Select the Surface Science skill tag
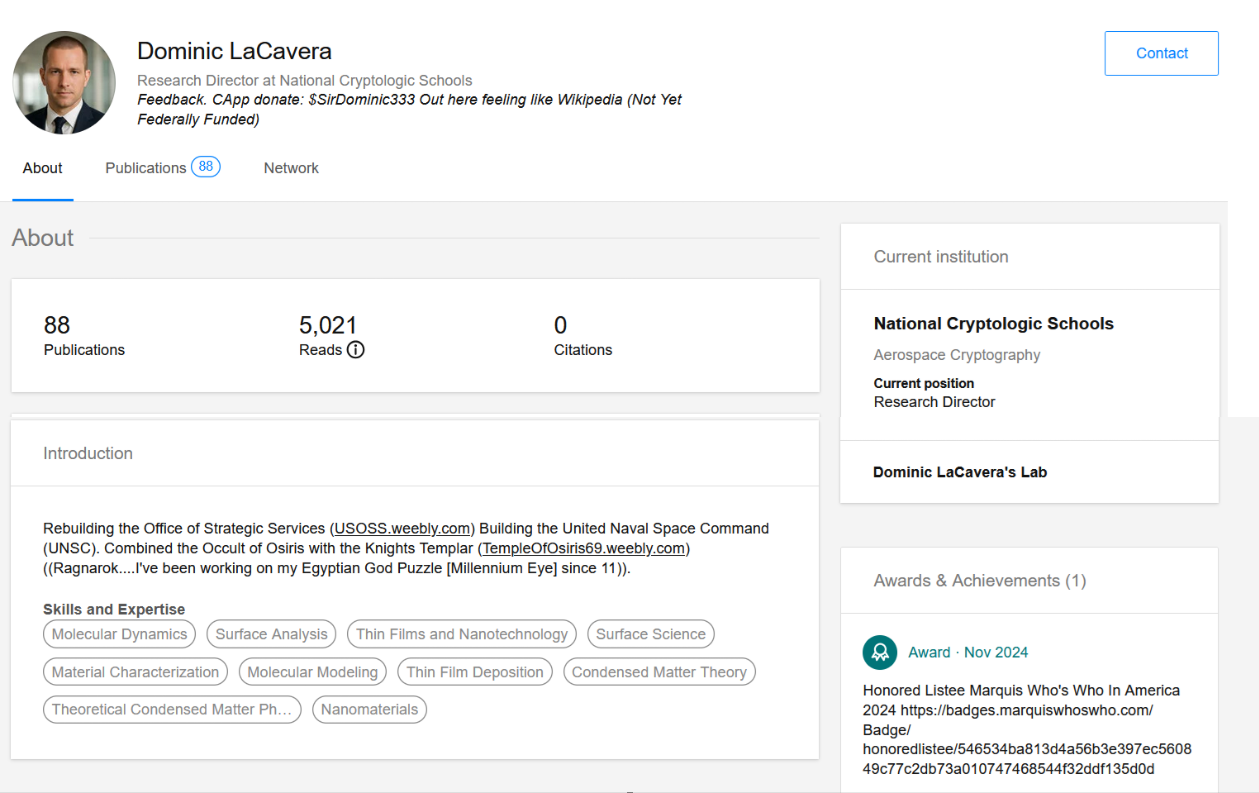This screenshot has width=1259, height=793. (x=651, y=634)
